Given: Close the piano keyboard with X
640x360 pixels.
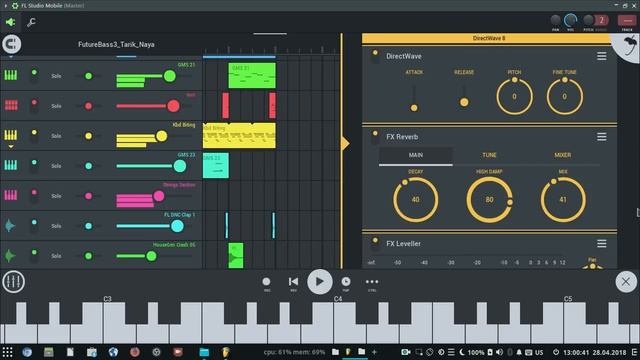Looking at the screenshot, I should point(626,282).
